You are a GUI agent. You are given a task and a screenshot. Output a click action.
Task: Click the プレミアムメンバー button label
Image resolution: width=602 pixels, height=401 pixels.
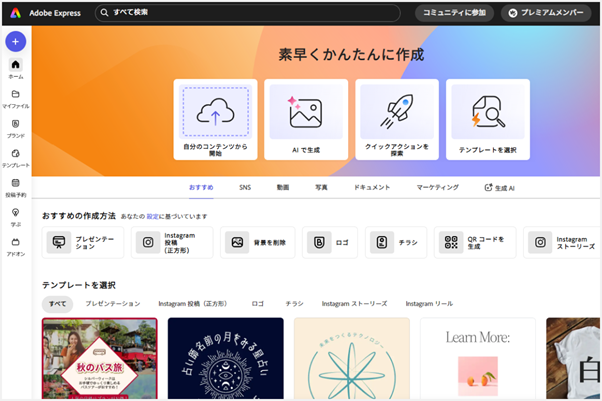click(552, 13)
